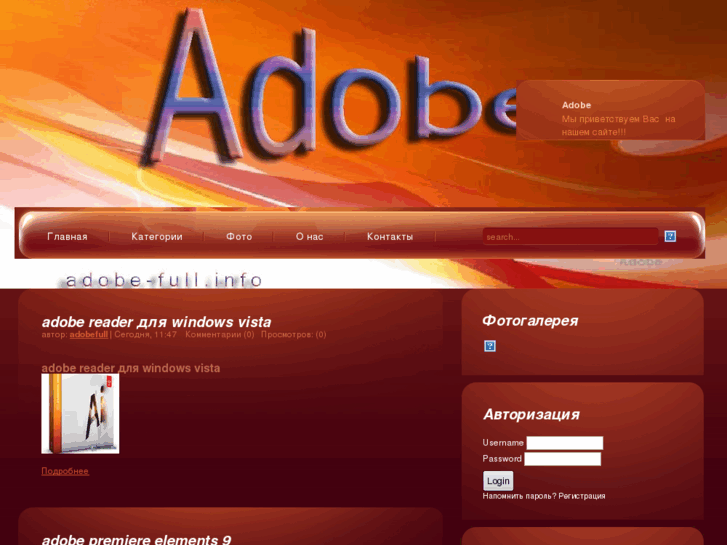The height and width of the screenshot is (545, 727).
Task: Open the Регистрация link
Action: pyautogui.click(x=582, y=496)
